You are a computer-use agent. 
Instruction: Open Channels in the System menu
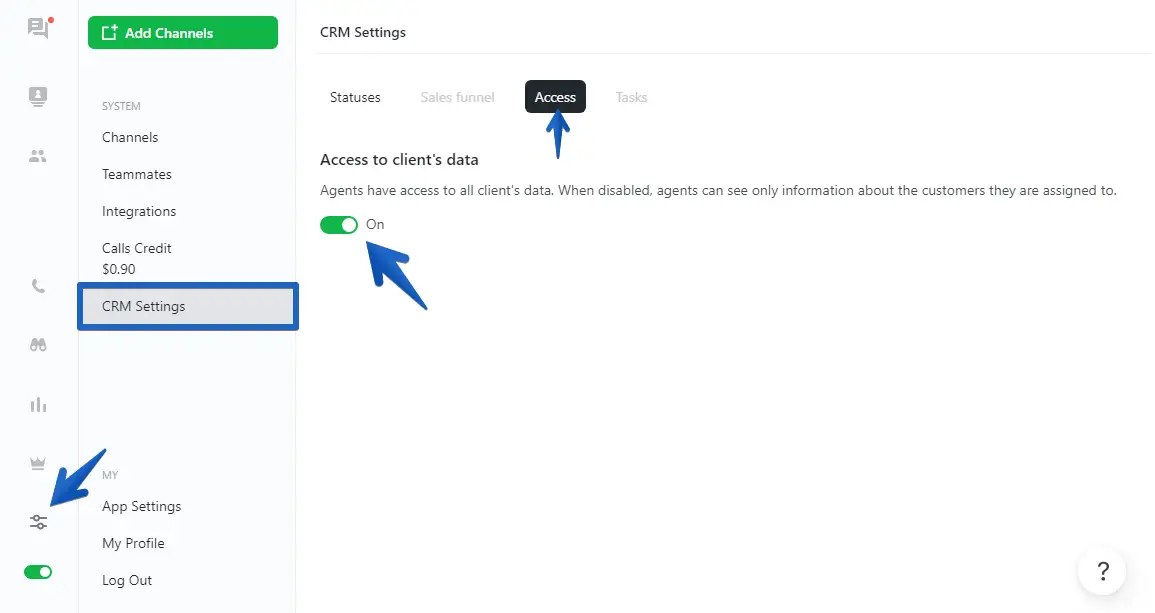click(130, 138)
